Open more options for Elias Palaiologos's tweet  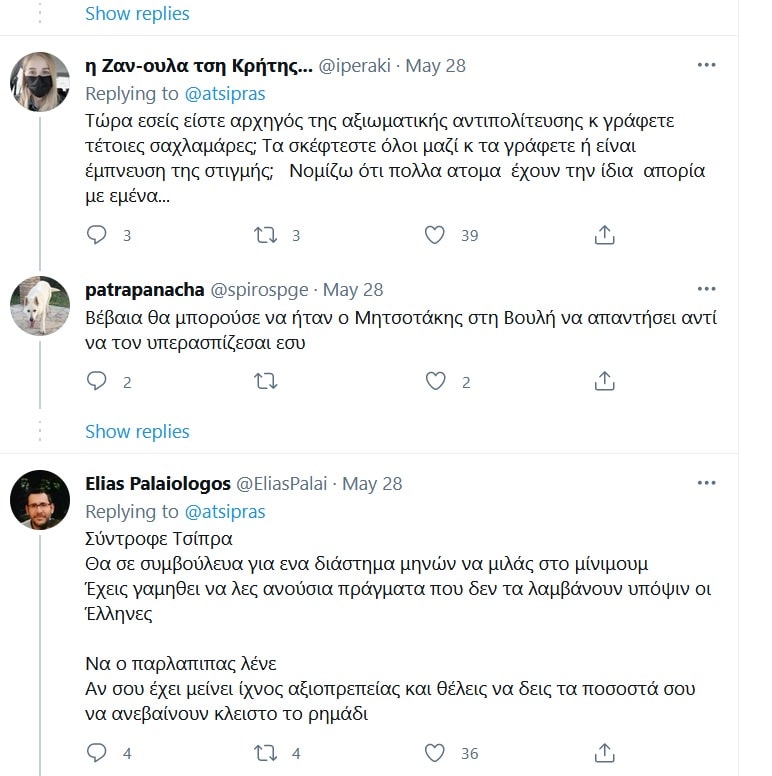pos(706,483)
